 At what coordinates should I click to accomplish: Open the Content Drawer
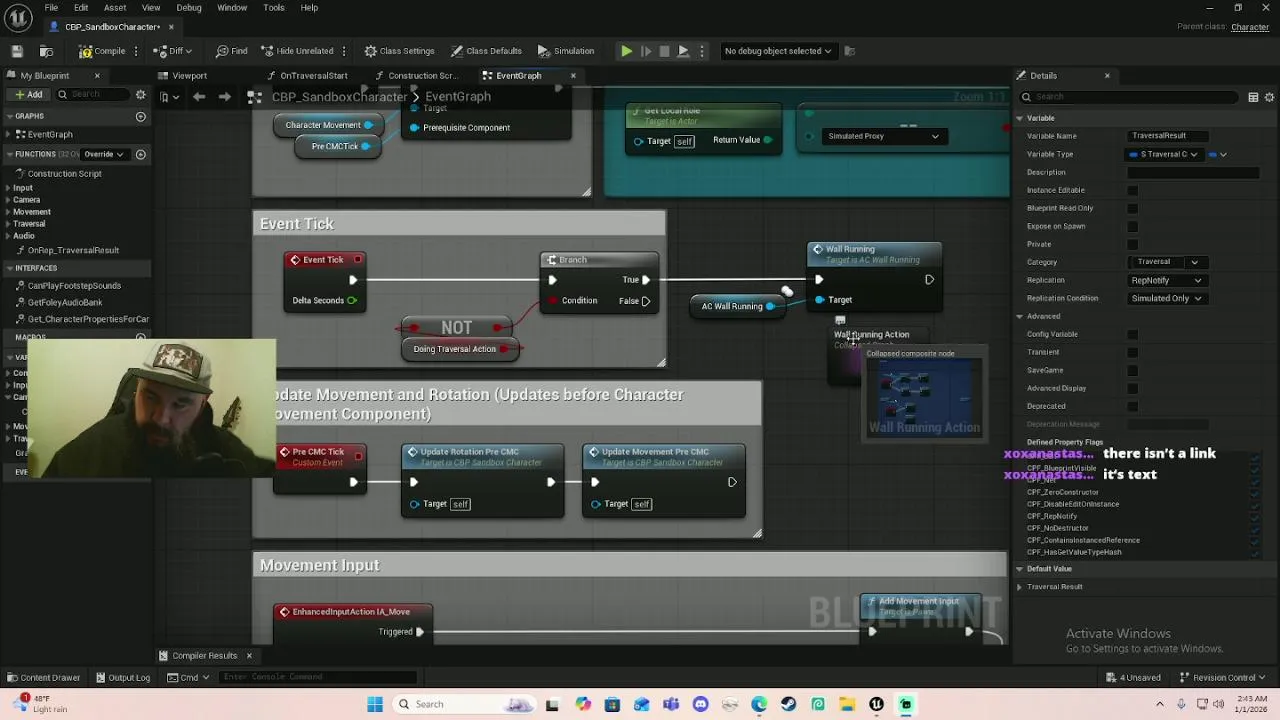coord(43,678)
